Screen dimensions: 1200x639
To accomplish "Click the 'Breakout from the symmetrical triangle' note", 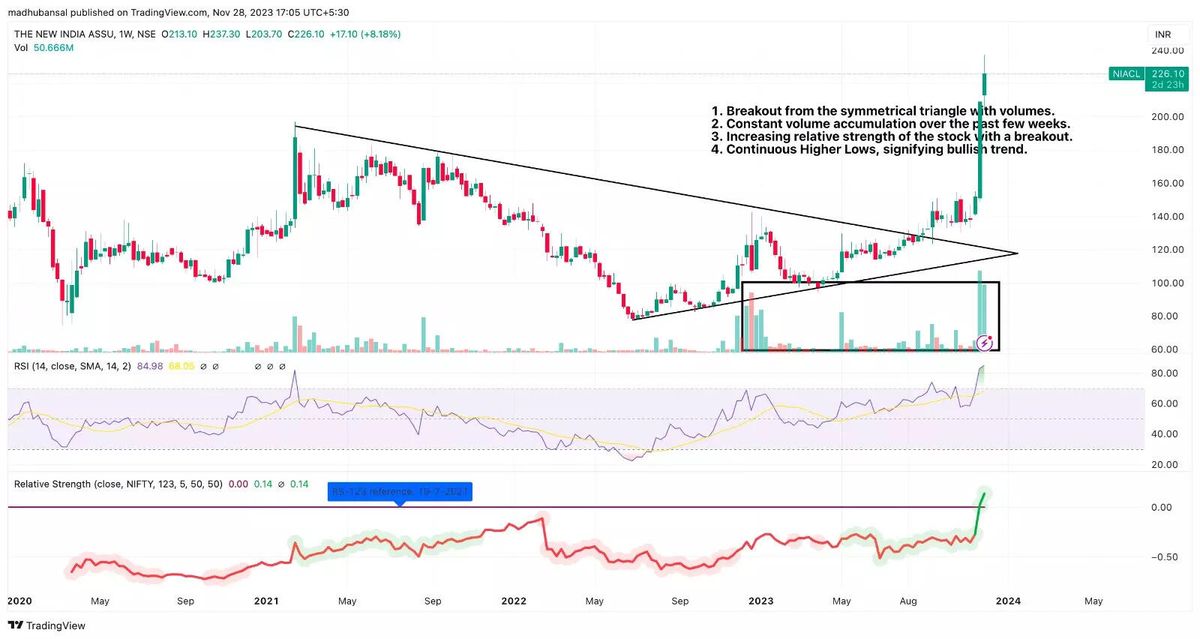I will tap(883, 110).
